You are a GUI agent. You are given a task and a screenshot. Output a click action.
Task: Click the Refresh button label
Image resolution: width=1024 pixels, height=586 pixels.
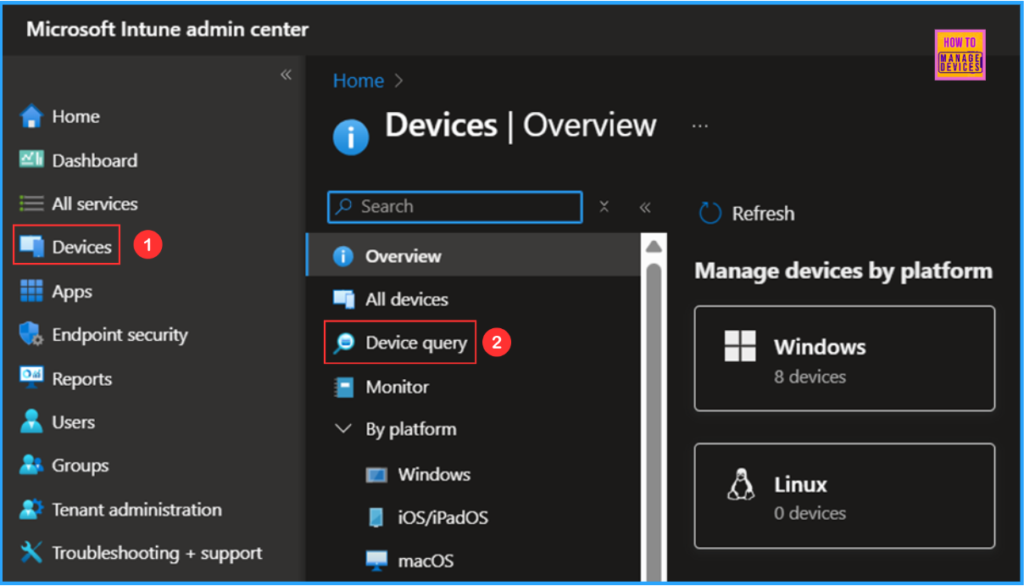click(763, 214)
